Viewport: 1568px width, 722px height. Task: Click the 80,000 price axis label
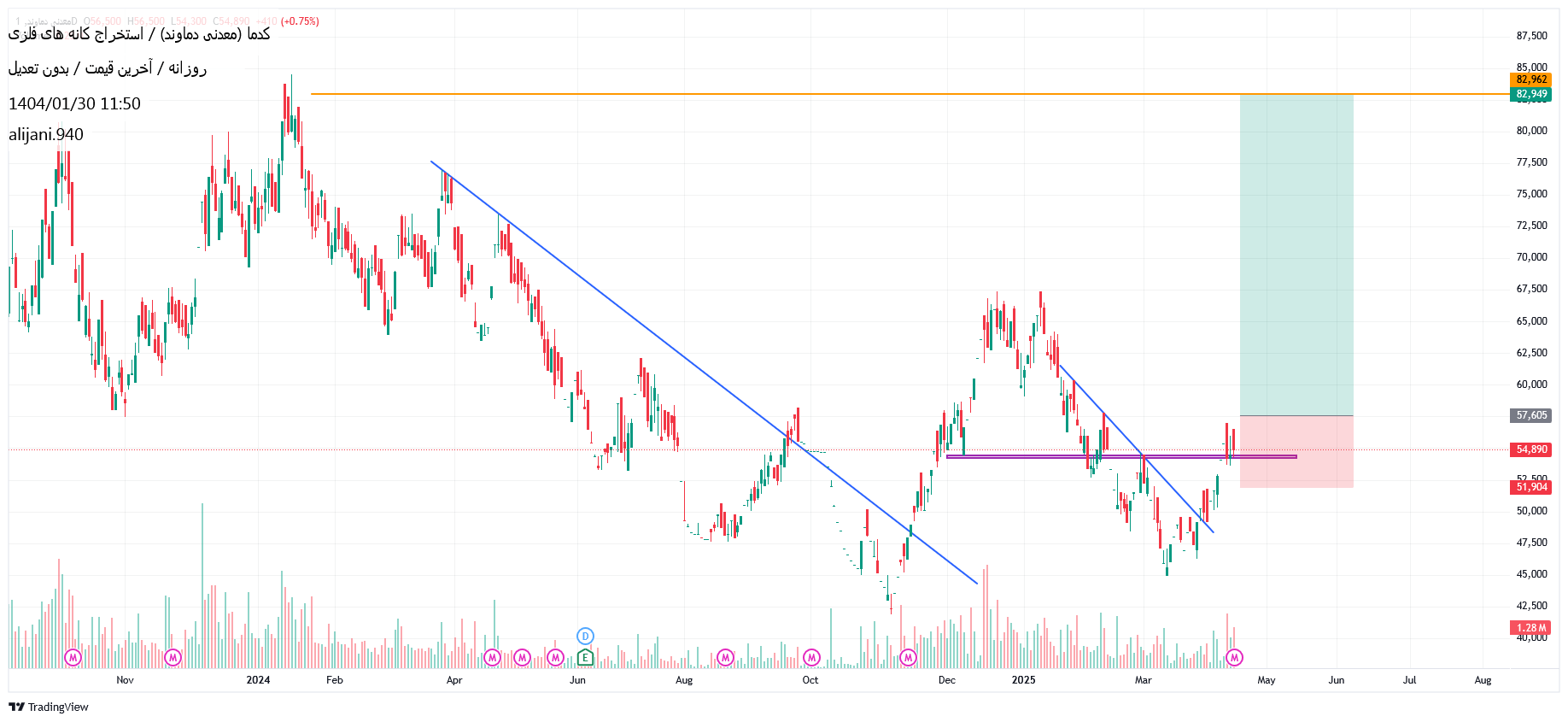1532,131
